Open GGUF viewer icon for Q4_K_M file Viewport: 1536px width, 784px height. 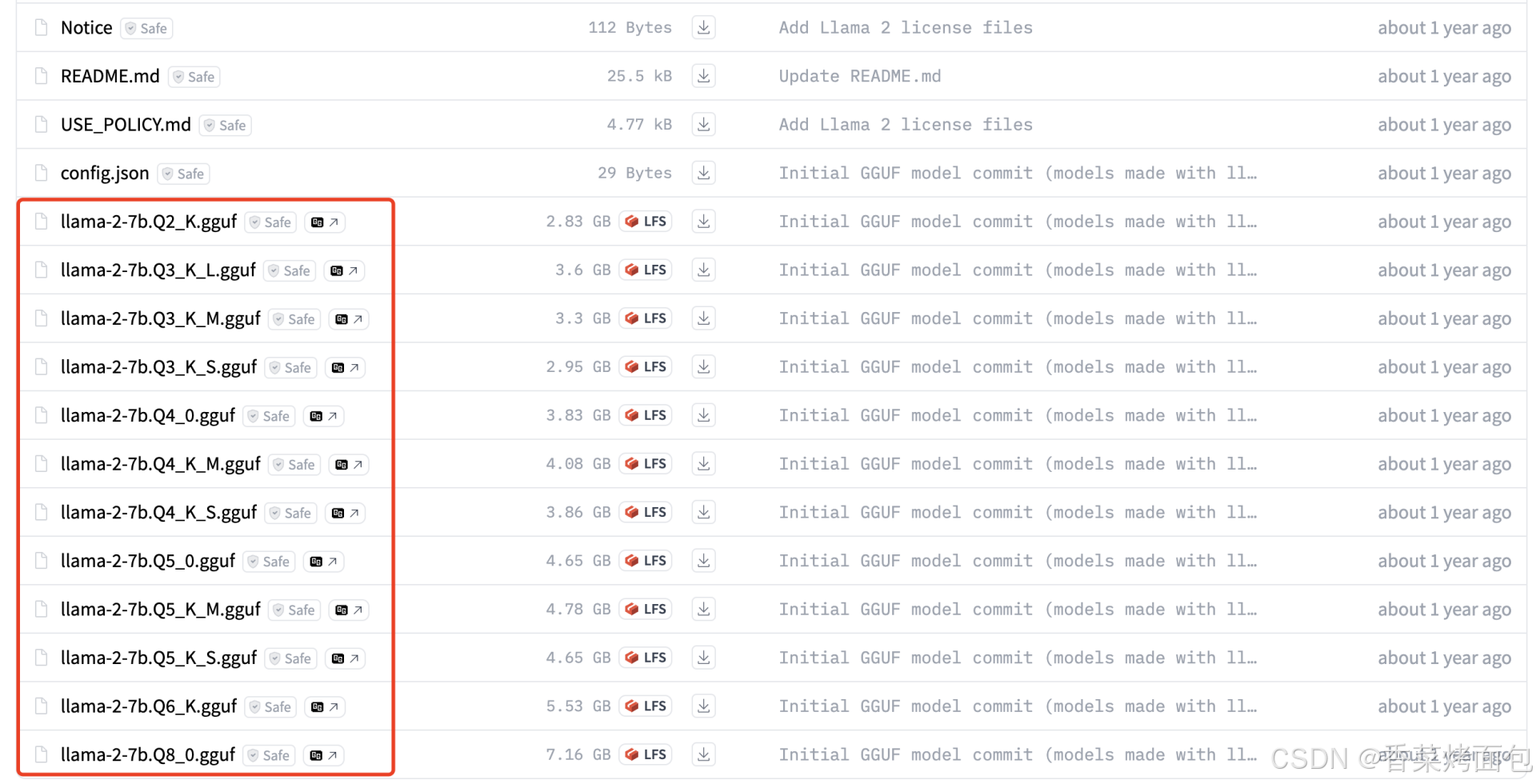[349, 465]
